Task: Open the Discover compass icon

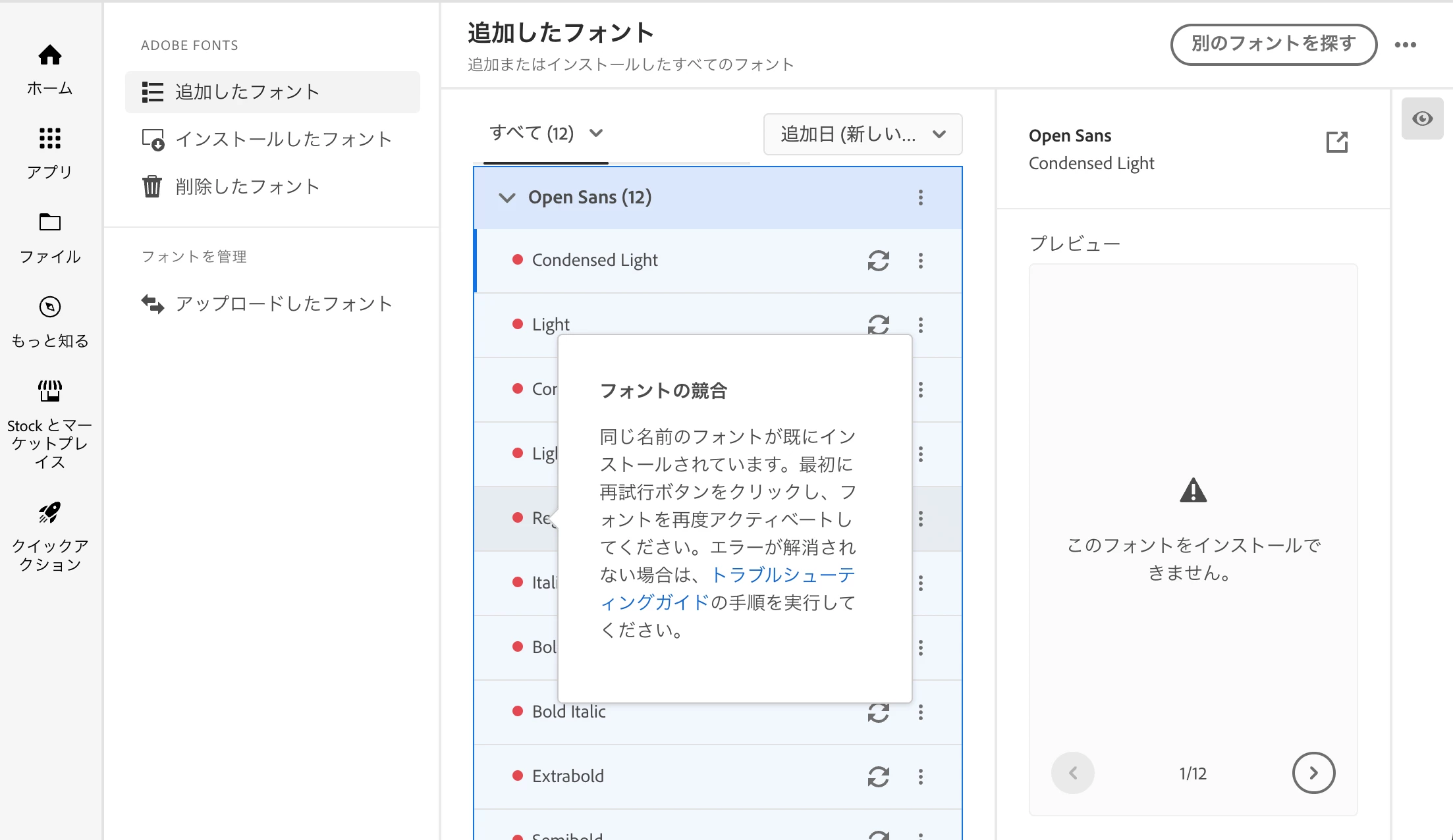Action: tap(50, 307)
